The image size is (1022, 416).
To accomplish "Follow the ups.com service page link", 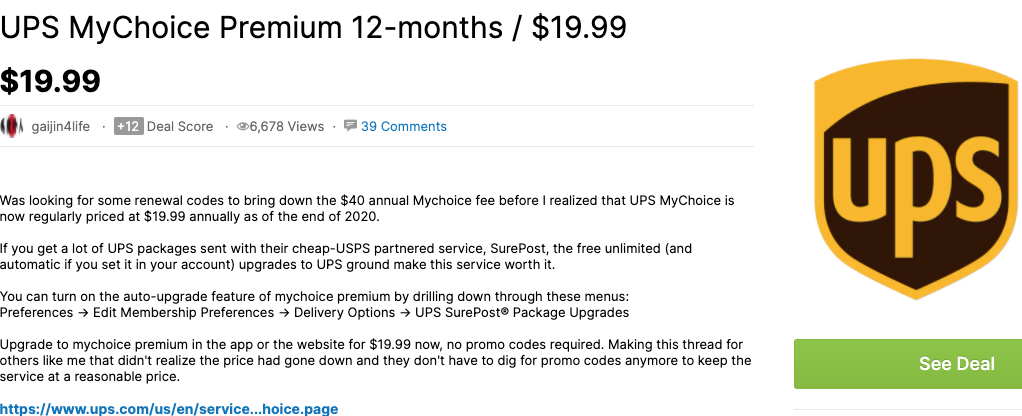I will [x=169, y=408].
